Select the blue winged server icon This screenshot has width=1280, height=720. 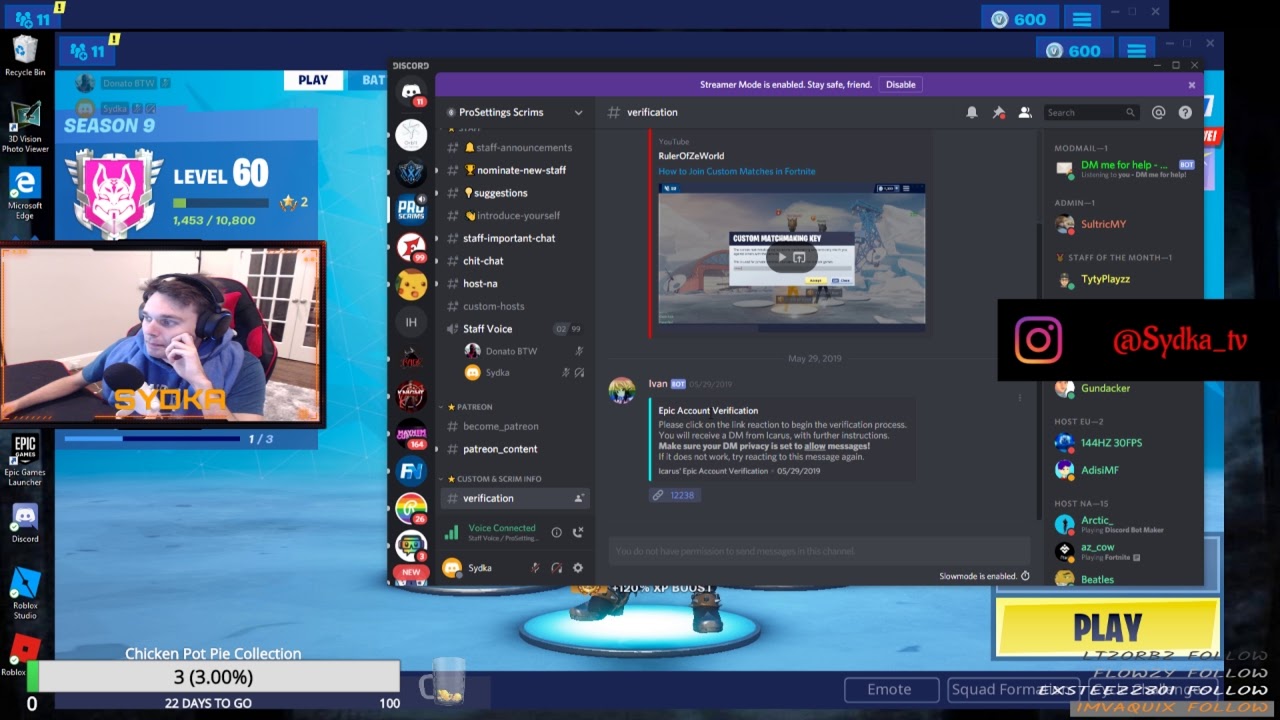pos(411,172)
